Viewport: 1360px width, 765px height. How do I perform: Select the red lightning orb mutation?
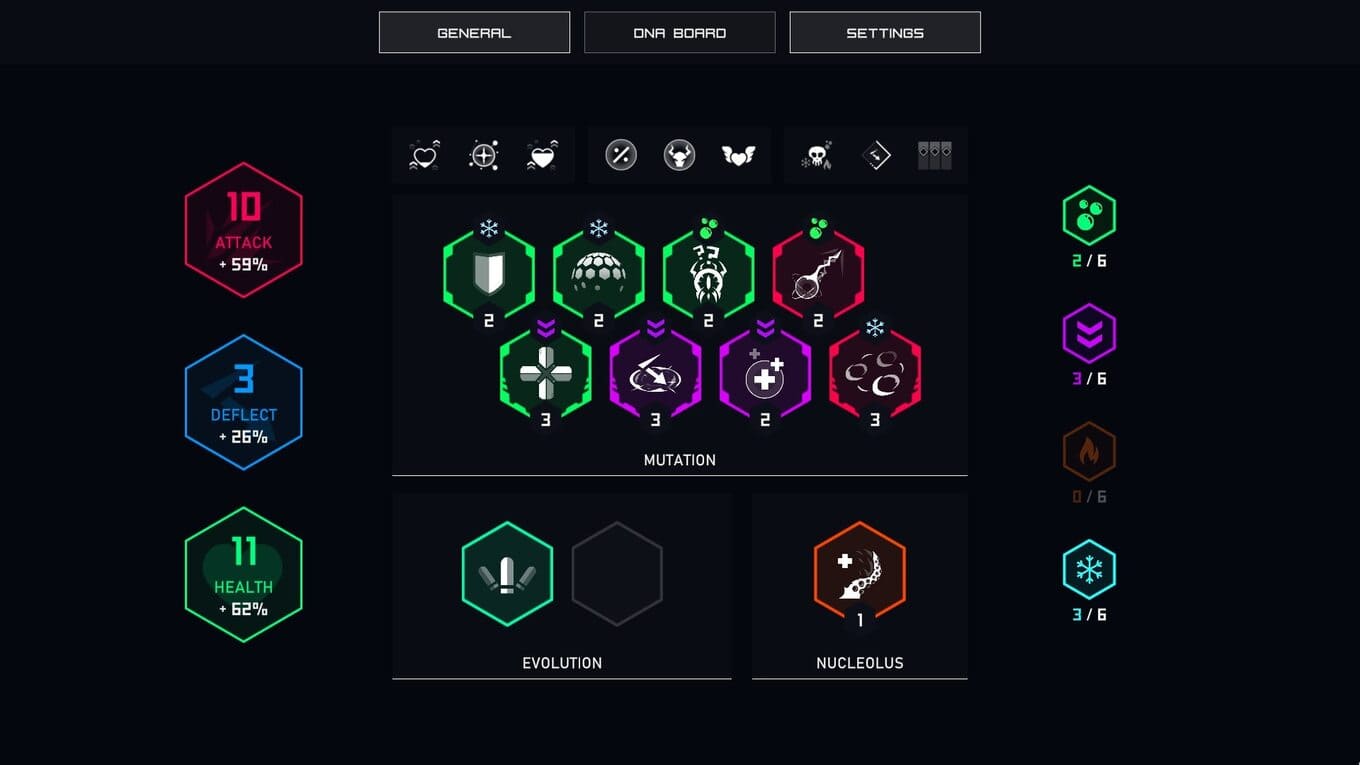(818, 274)
